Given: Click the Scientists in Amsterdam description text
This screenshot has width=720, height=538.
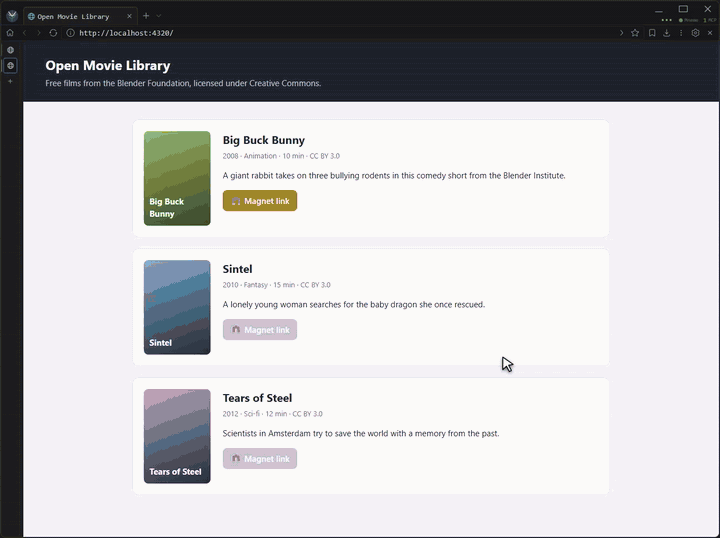Looking at the screenshot, I should click(x=361, y=433).
